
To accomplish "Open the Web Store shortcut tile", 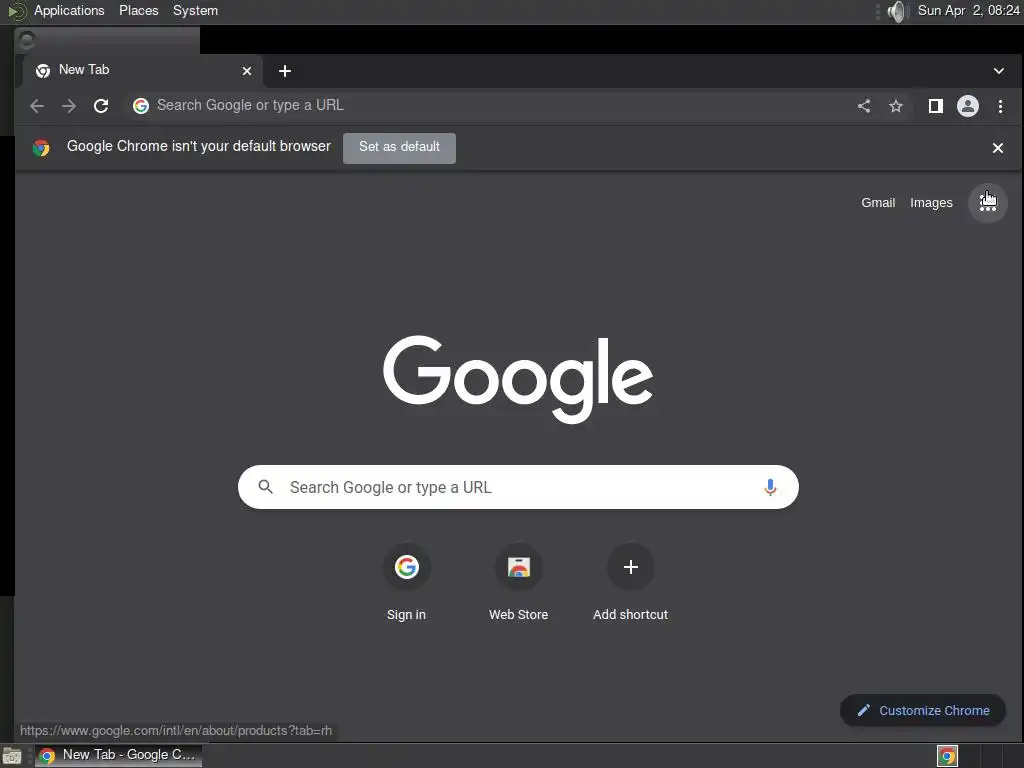I will [x=519, y=582].
